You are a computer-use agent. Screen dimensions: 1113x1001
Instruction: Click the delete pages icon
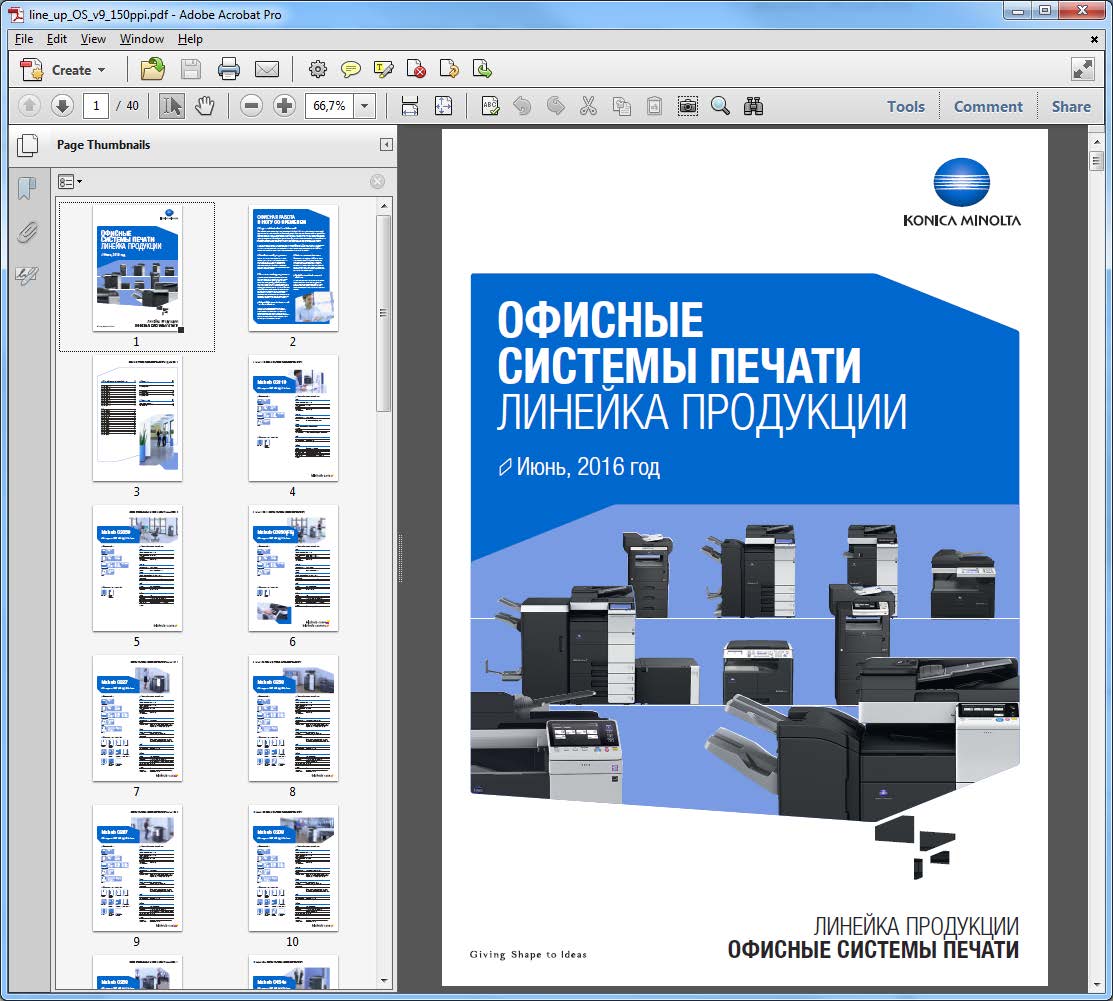[x=416, y=70]
